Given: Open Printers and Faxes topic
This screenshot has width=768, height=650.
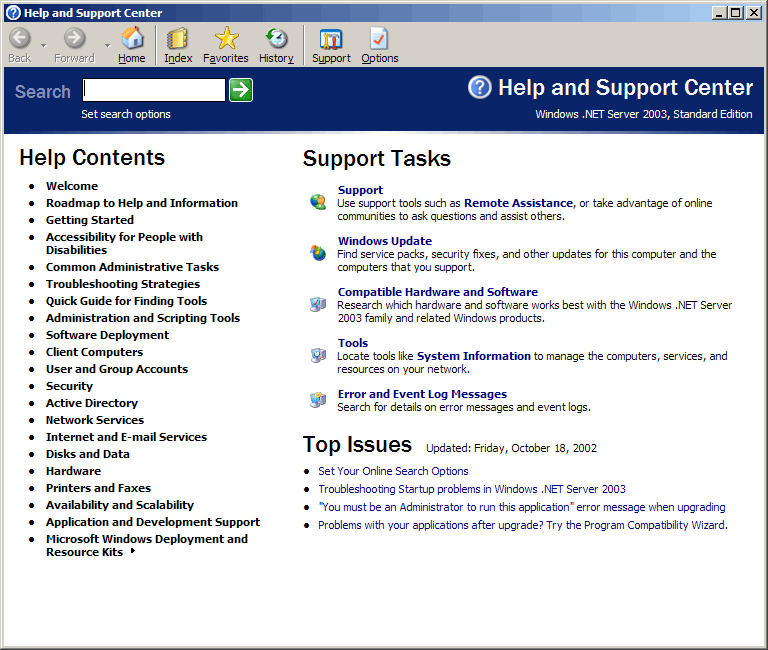Looking at the screenshot, I should tap(98, 488).
